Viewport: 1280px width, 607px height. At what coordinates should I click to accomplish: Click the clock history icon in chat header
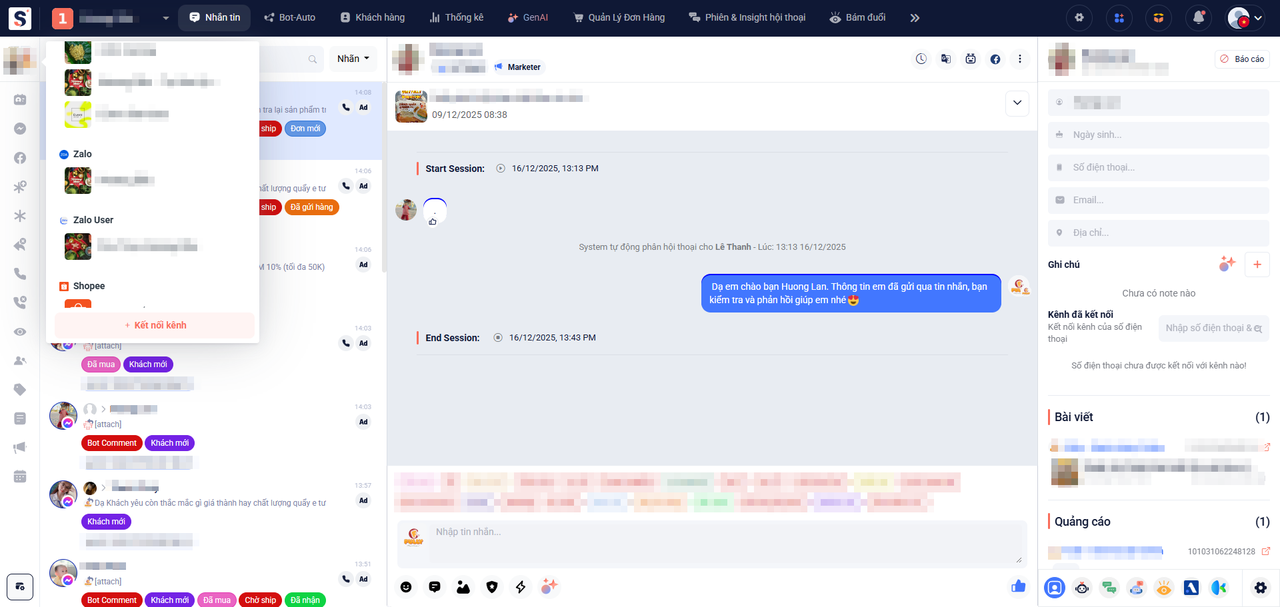point(921,59)
